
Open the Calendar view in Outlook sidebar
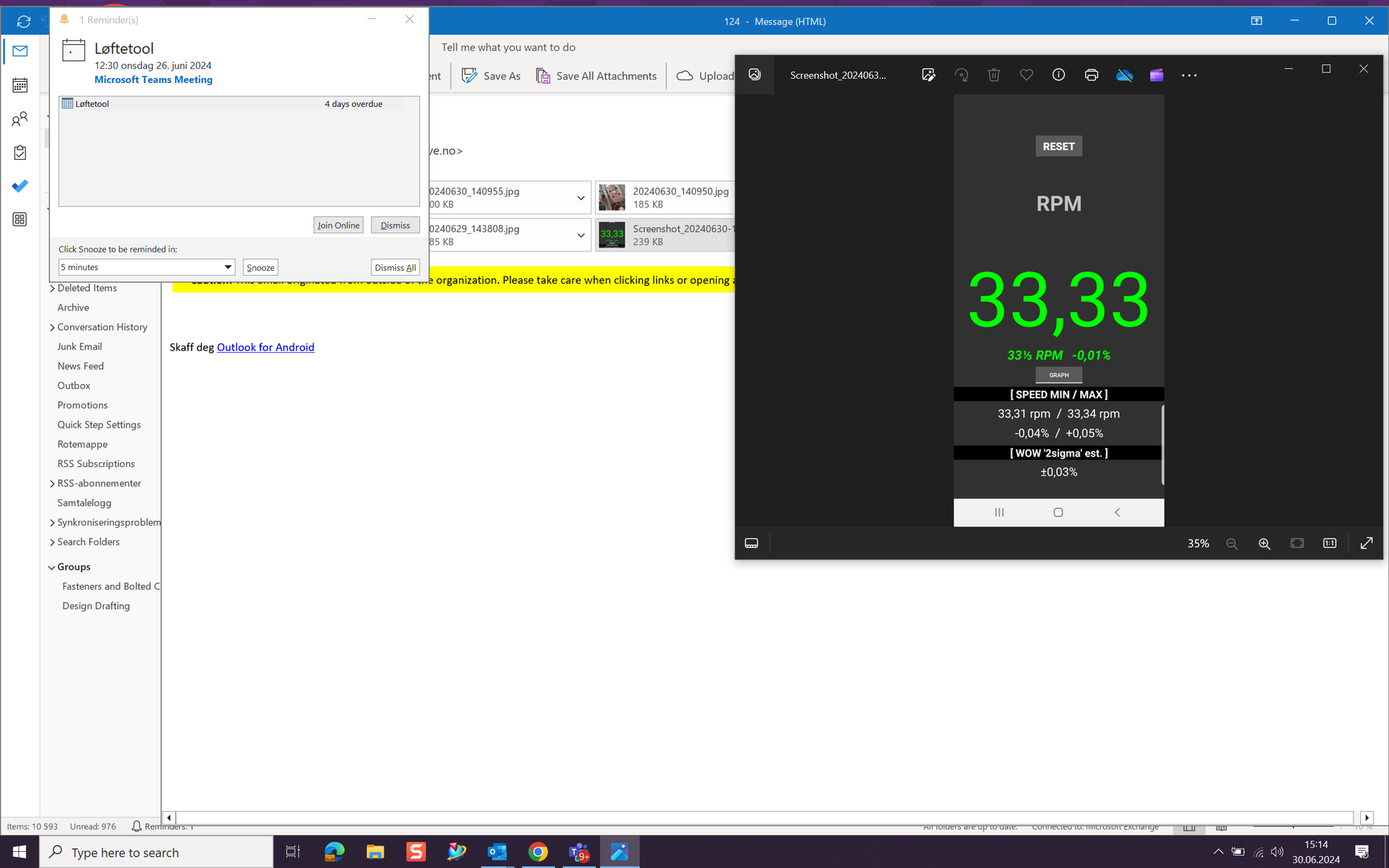(20, 85)
